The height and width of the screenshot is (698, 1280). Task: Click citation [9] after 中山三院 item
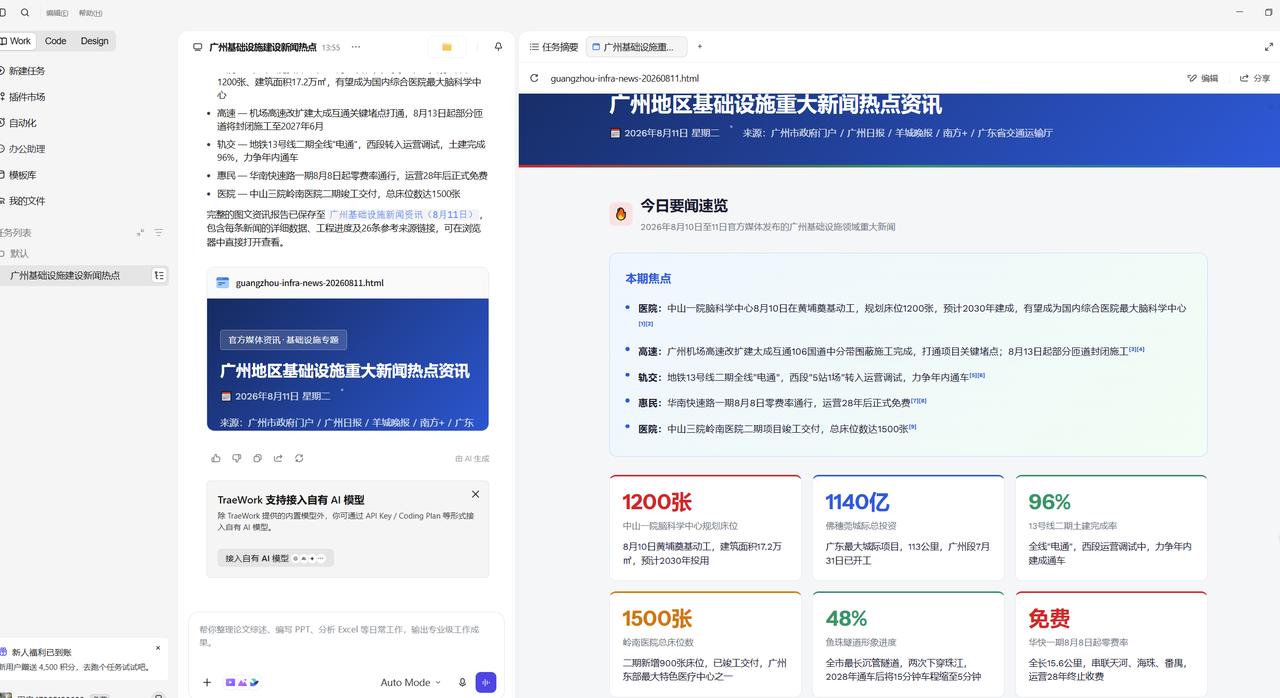tap(912, 427)
